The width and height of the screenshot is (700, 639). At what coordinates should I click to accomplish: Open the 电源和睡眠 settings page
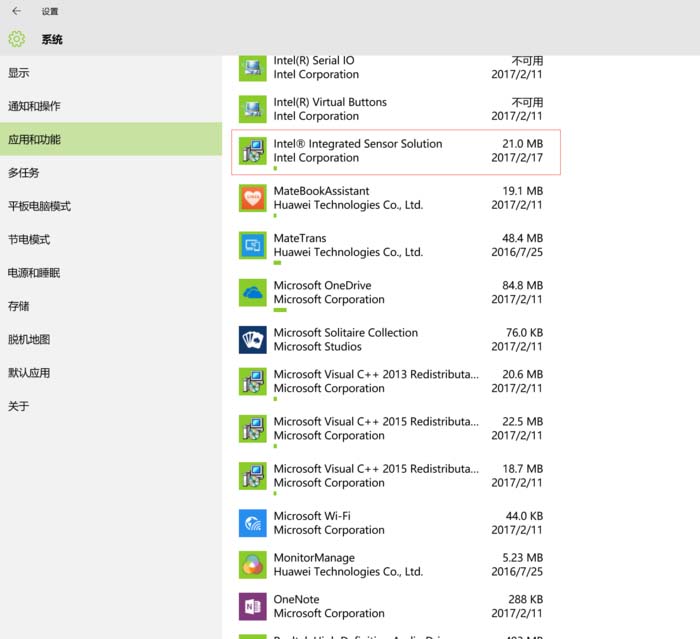coord(111,273)
